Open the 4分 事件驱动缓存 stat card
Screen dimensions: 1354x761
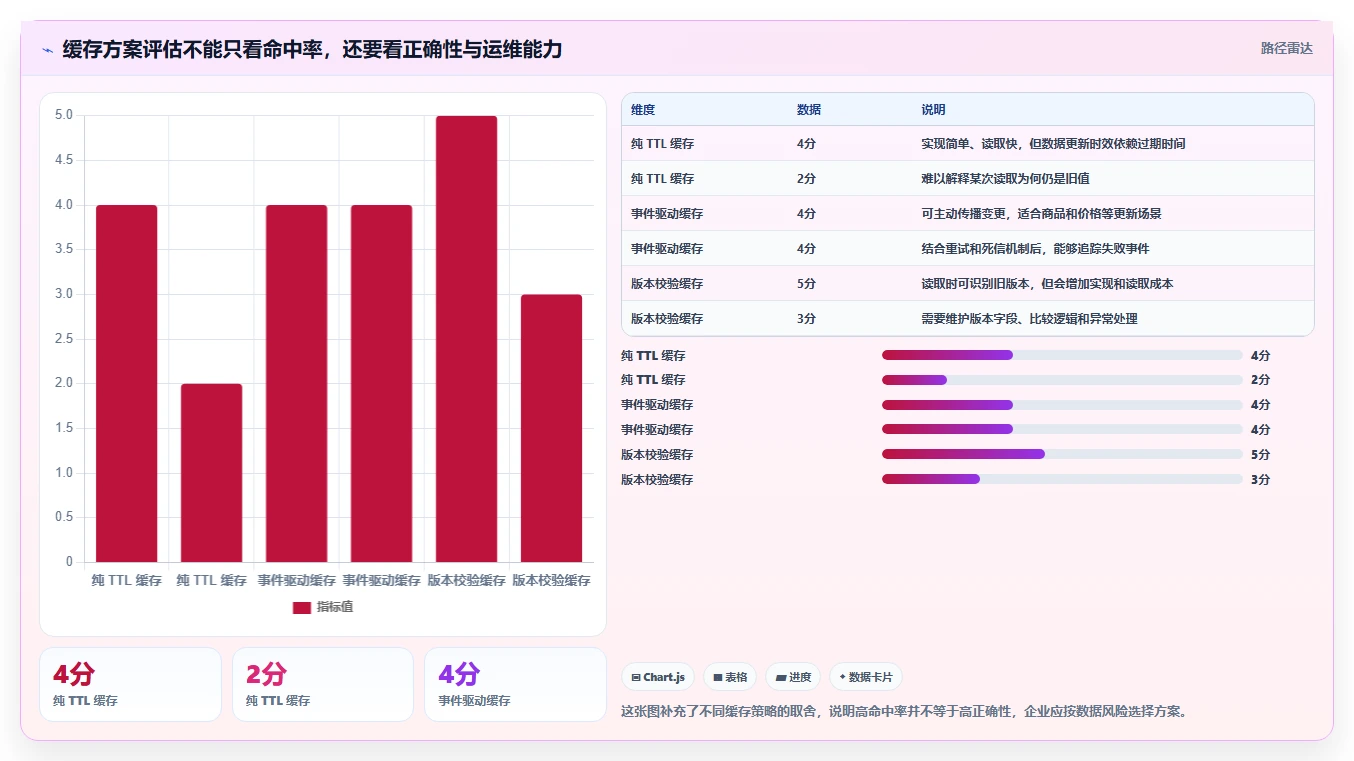[x=515, y=684]
